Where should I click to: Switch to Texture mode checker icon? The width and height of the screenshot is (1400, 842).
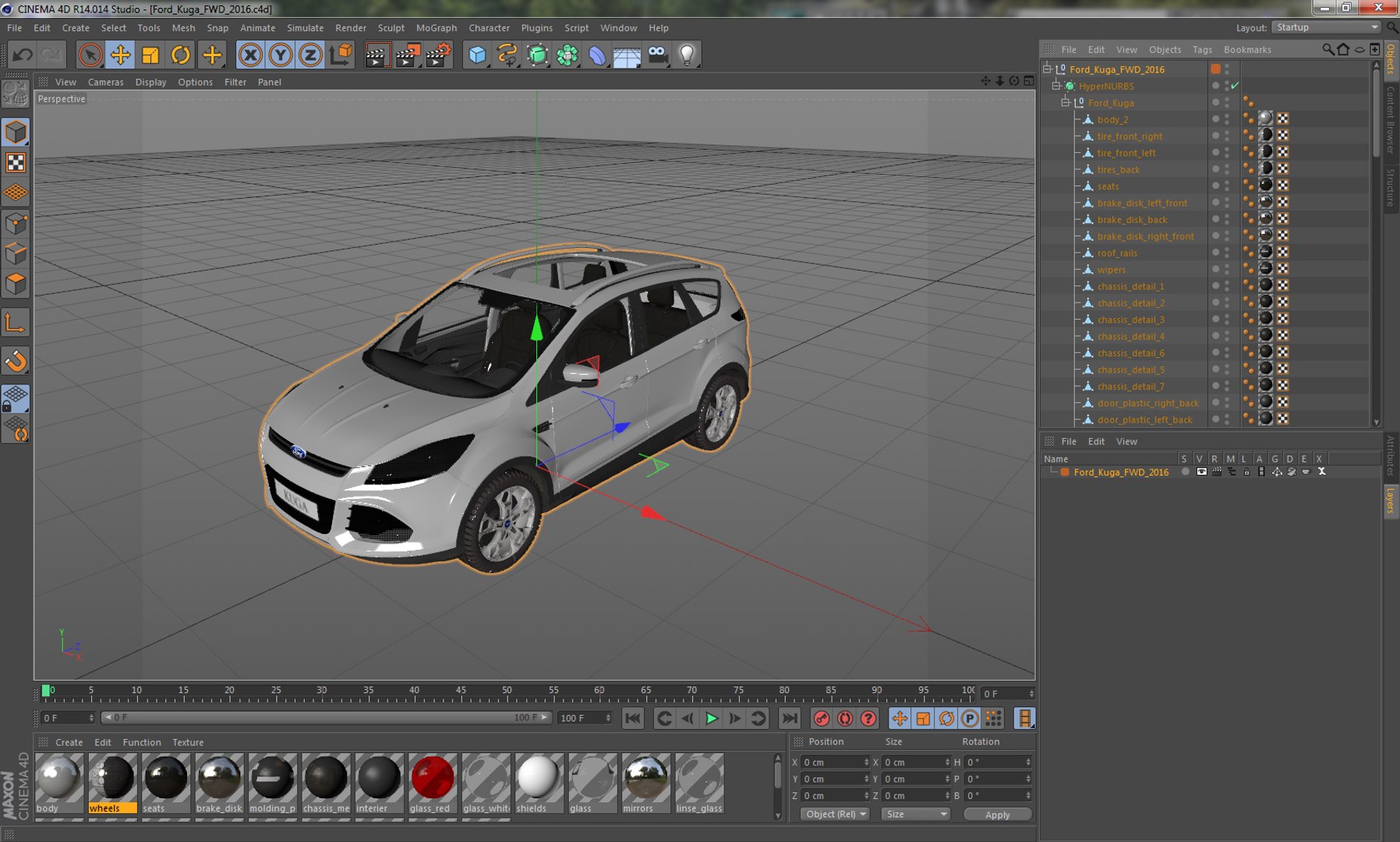pyautogui.click(x=16, y=162)
